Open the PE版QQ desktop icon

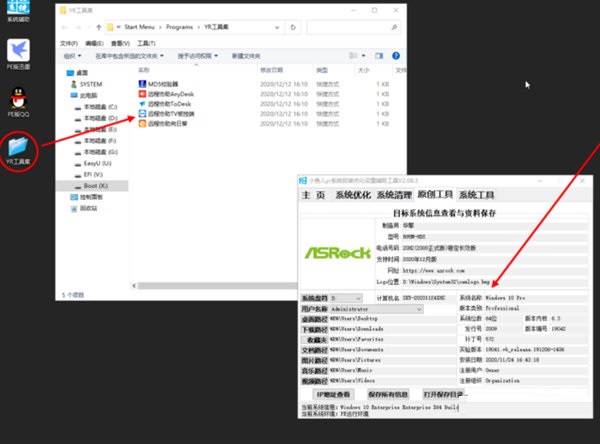[18, 98]
